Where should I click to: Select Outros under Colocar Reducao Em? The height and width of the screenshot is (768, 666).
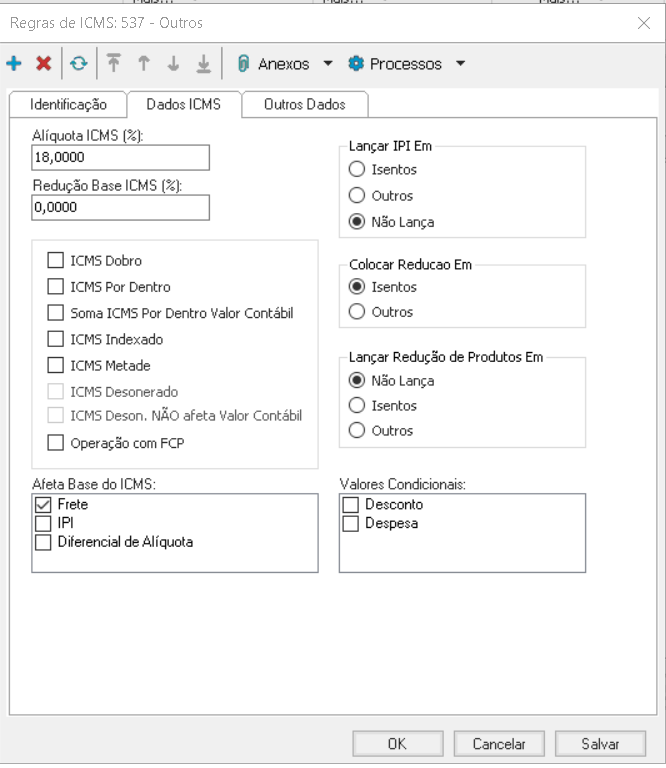[357, 312]
